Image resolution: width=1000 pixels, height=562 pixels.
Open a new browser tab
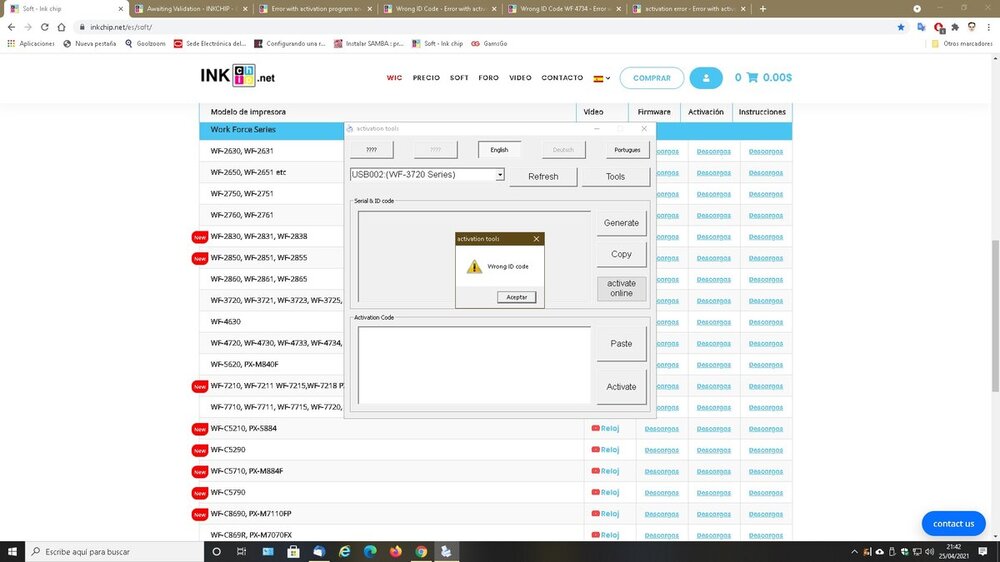click(763, 8)
